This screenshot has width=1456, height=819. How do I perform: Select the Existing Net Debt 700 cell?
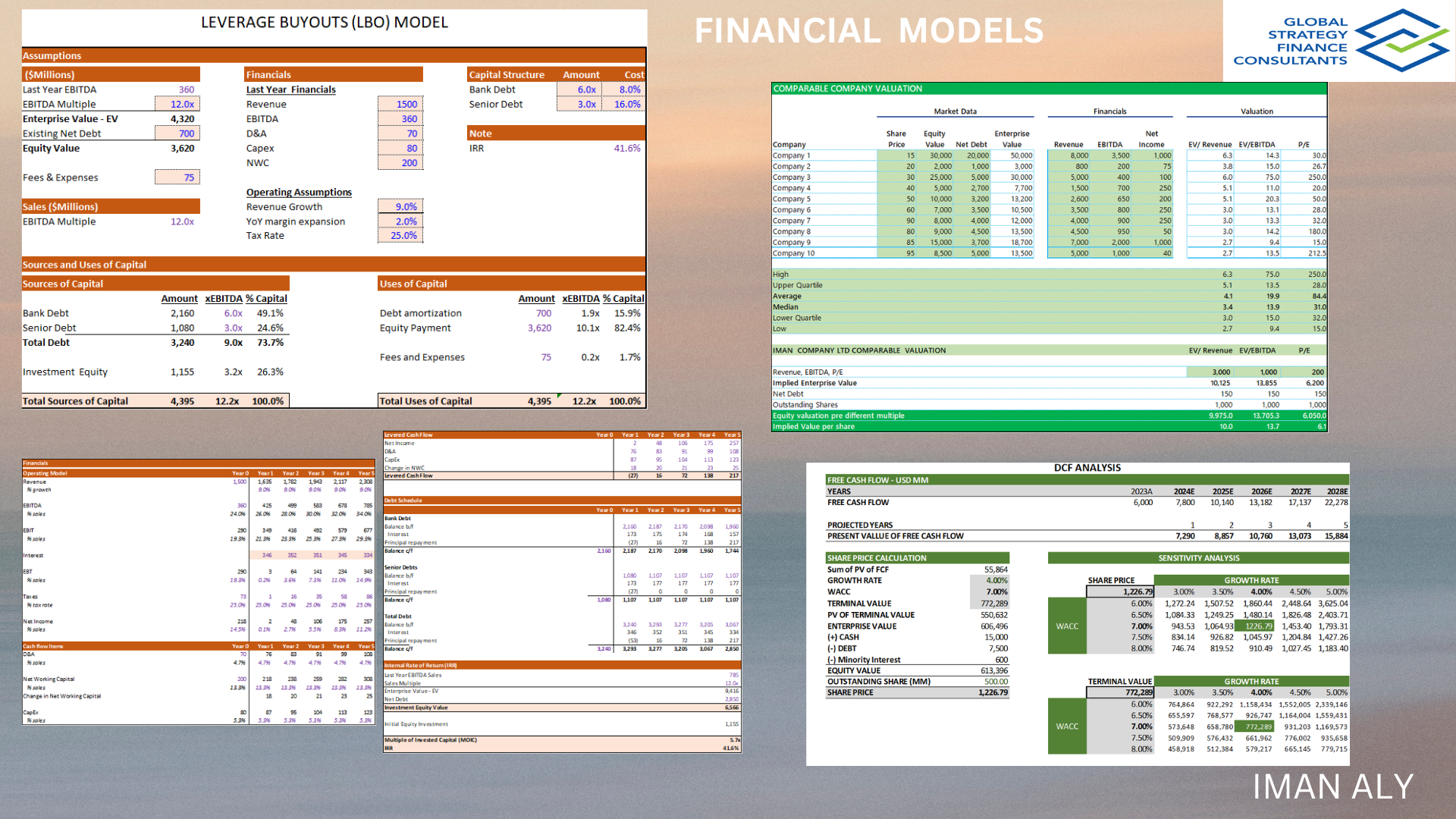(177, 133)
